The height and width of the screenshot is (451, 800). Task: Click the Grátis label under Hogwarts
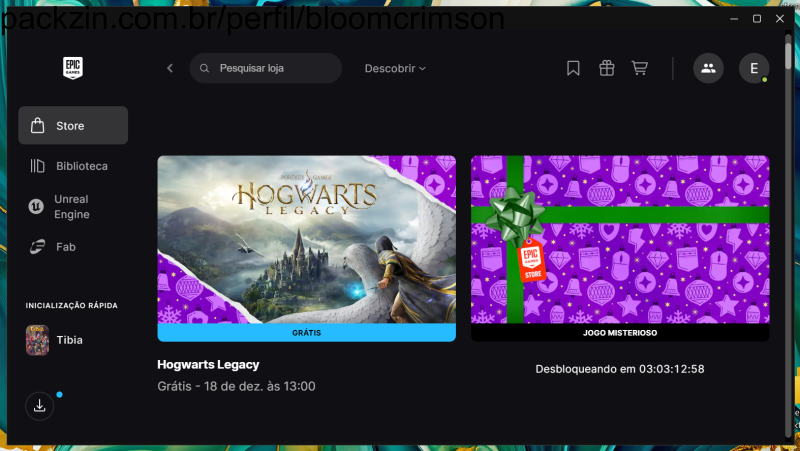click(x=306, y=332)
